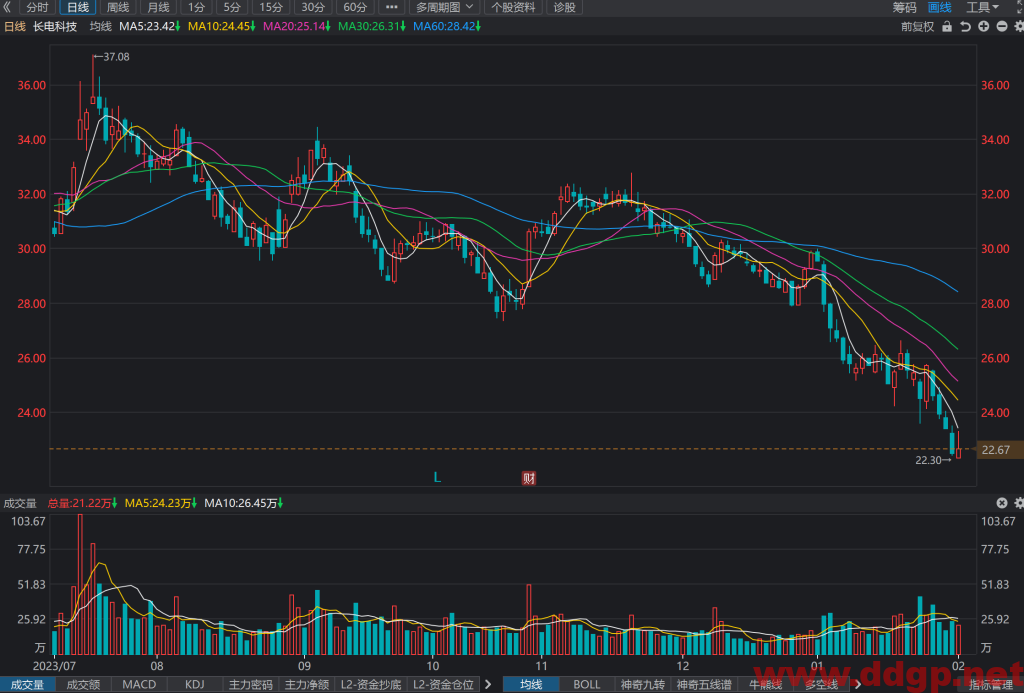Select the 30分 period

click(313, 7)
